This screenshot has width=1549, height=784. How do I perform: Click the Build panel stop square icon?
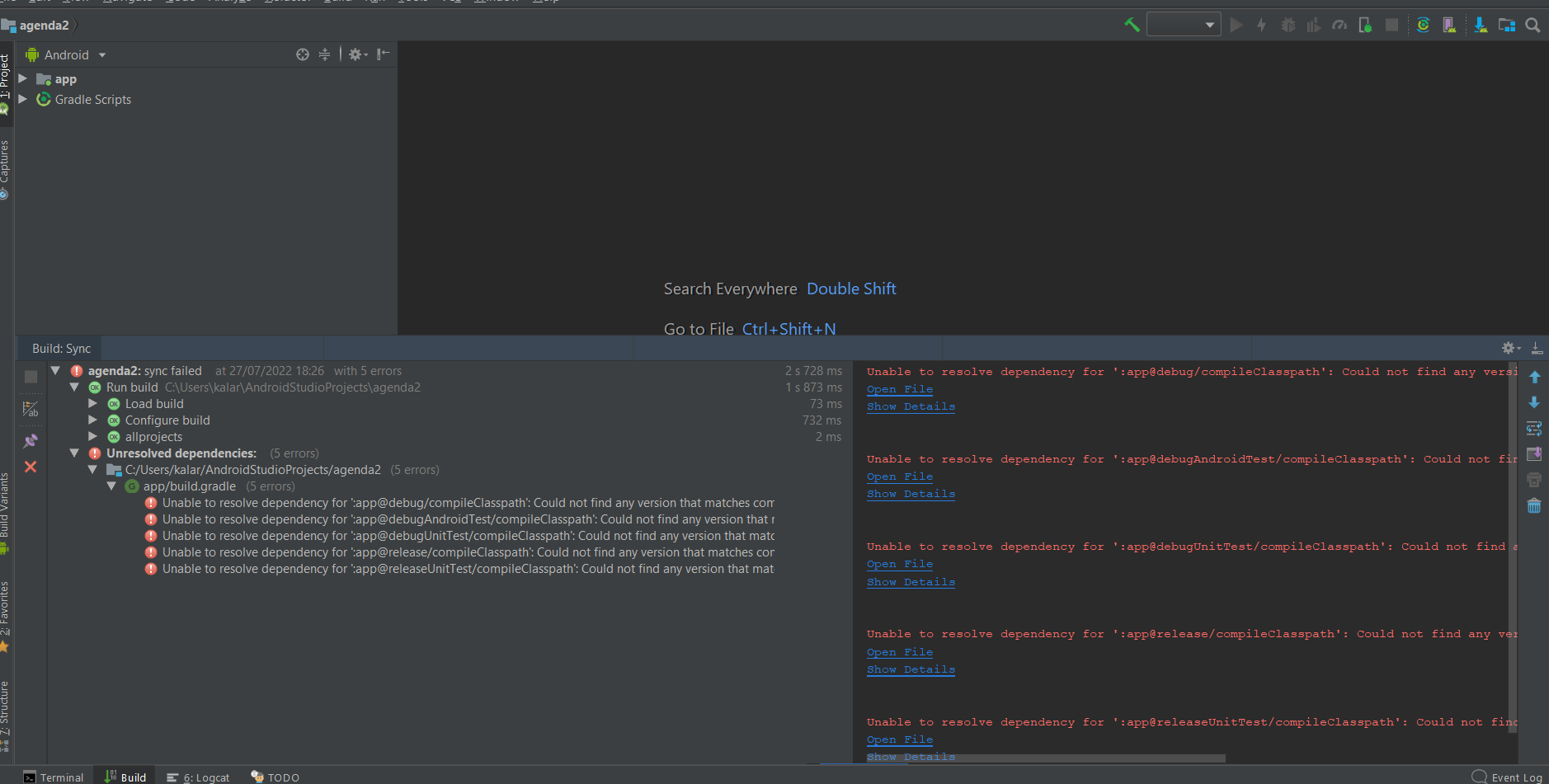(x=31, y=377)
